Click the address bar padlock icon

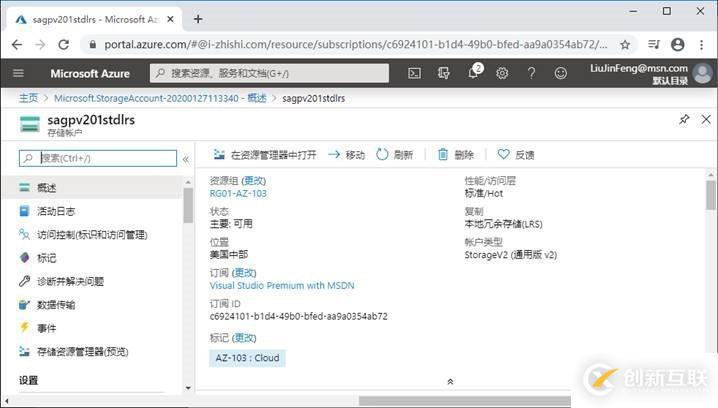tap(92, 44)
